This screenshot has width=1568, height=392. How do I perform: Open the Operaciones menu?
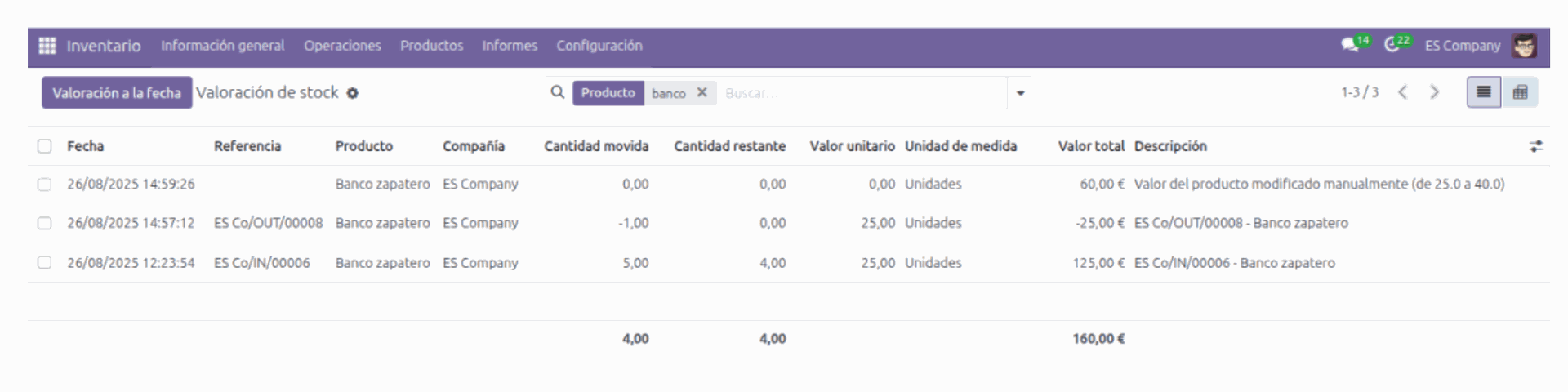pos(342,46)
